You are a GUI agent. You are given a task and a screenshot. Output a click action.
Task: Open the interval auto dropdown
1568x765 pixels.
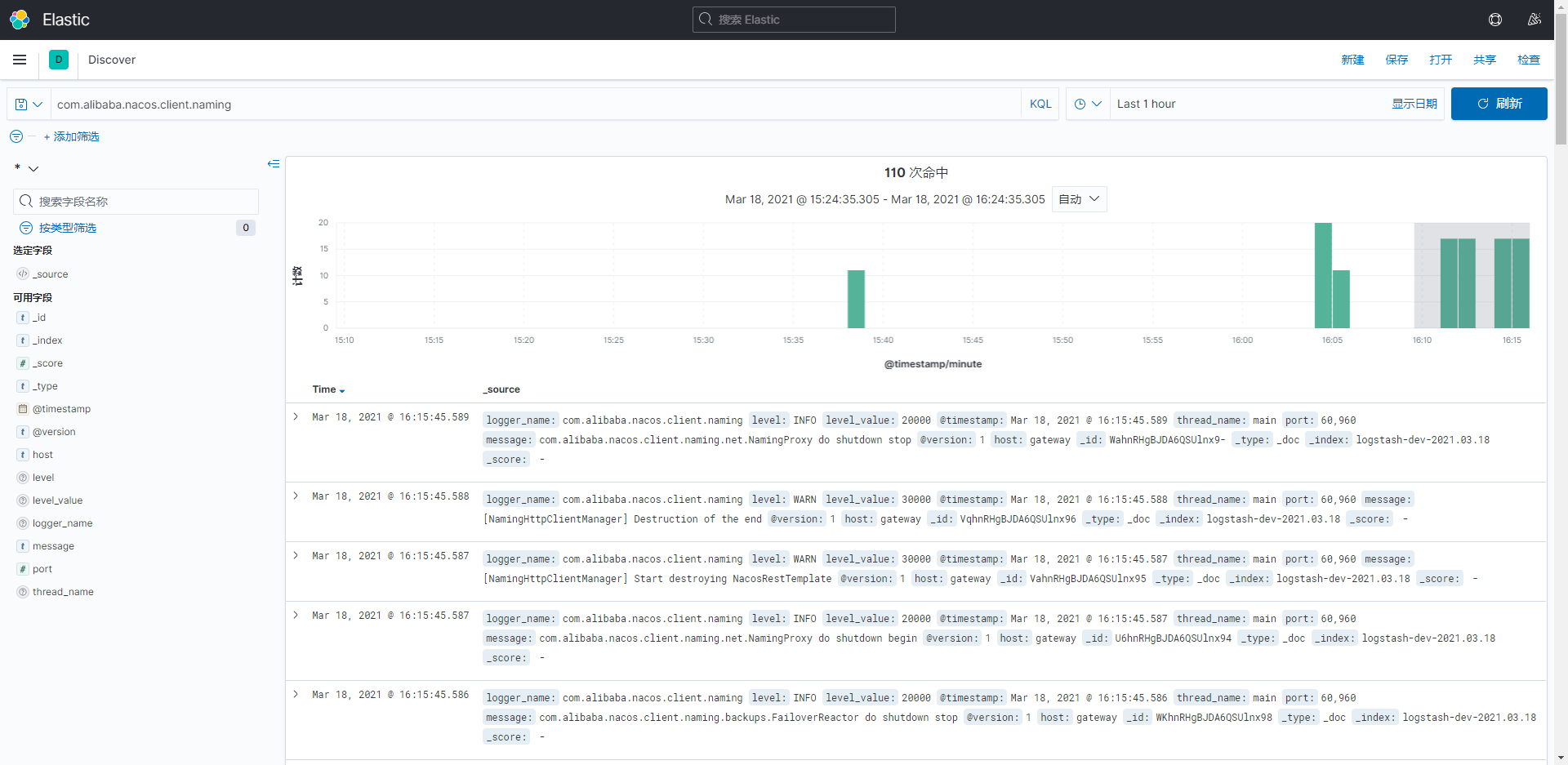(1079, 199)
